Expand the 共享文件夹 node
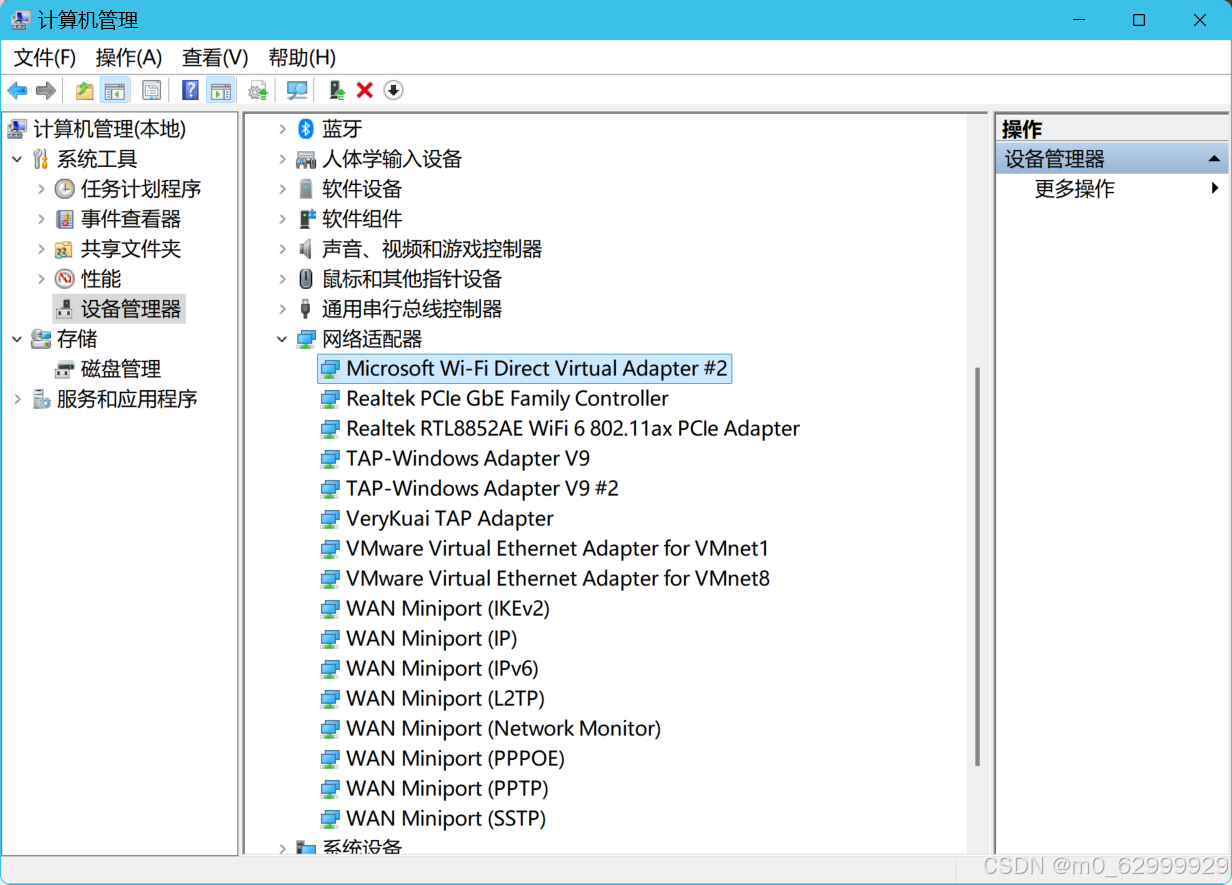 41,249
